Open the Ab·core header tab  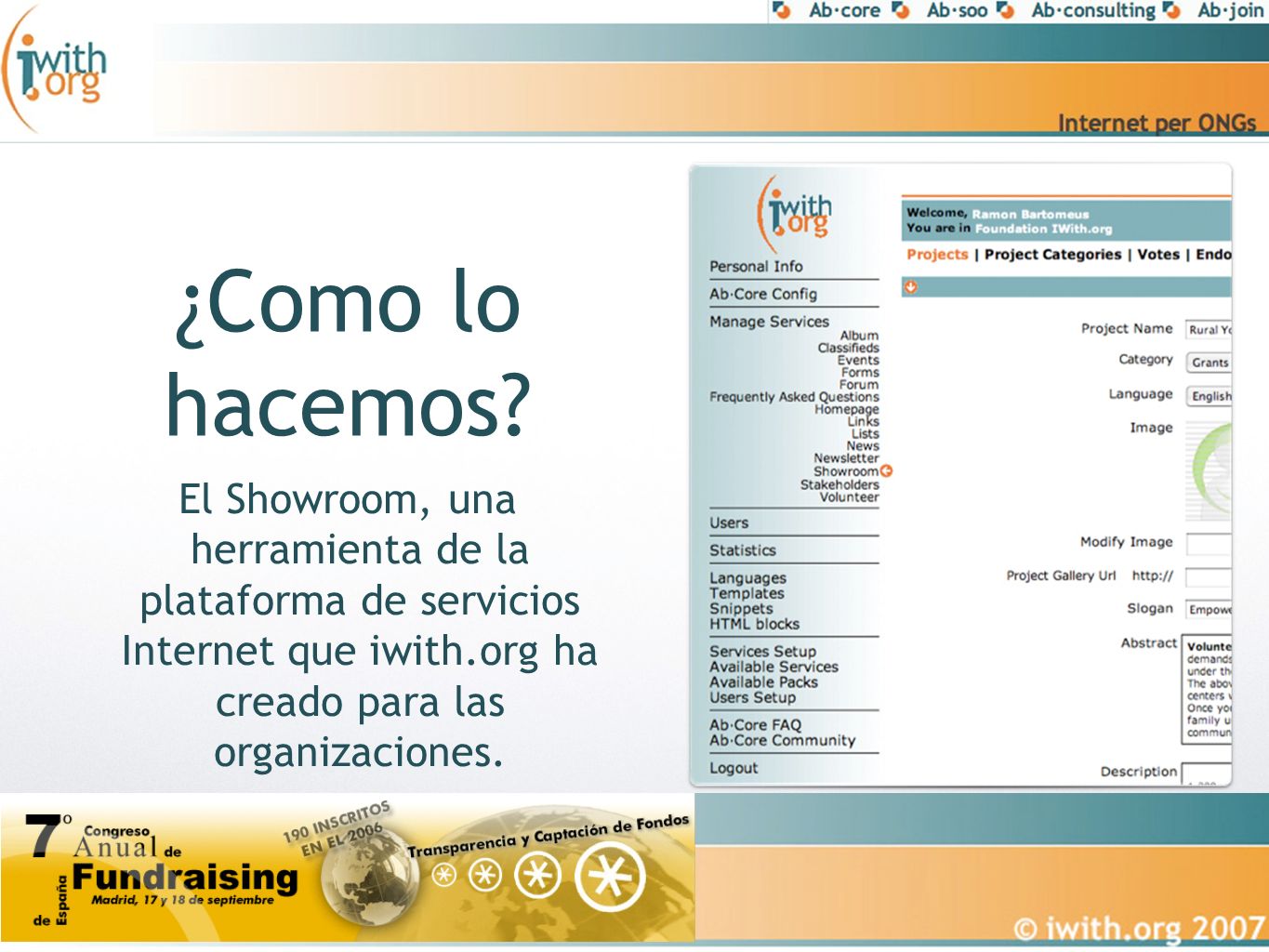point(844,10)
